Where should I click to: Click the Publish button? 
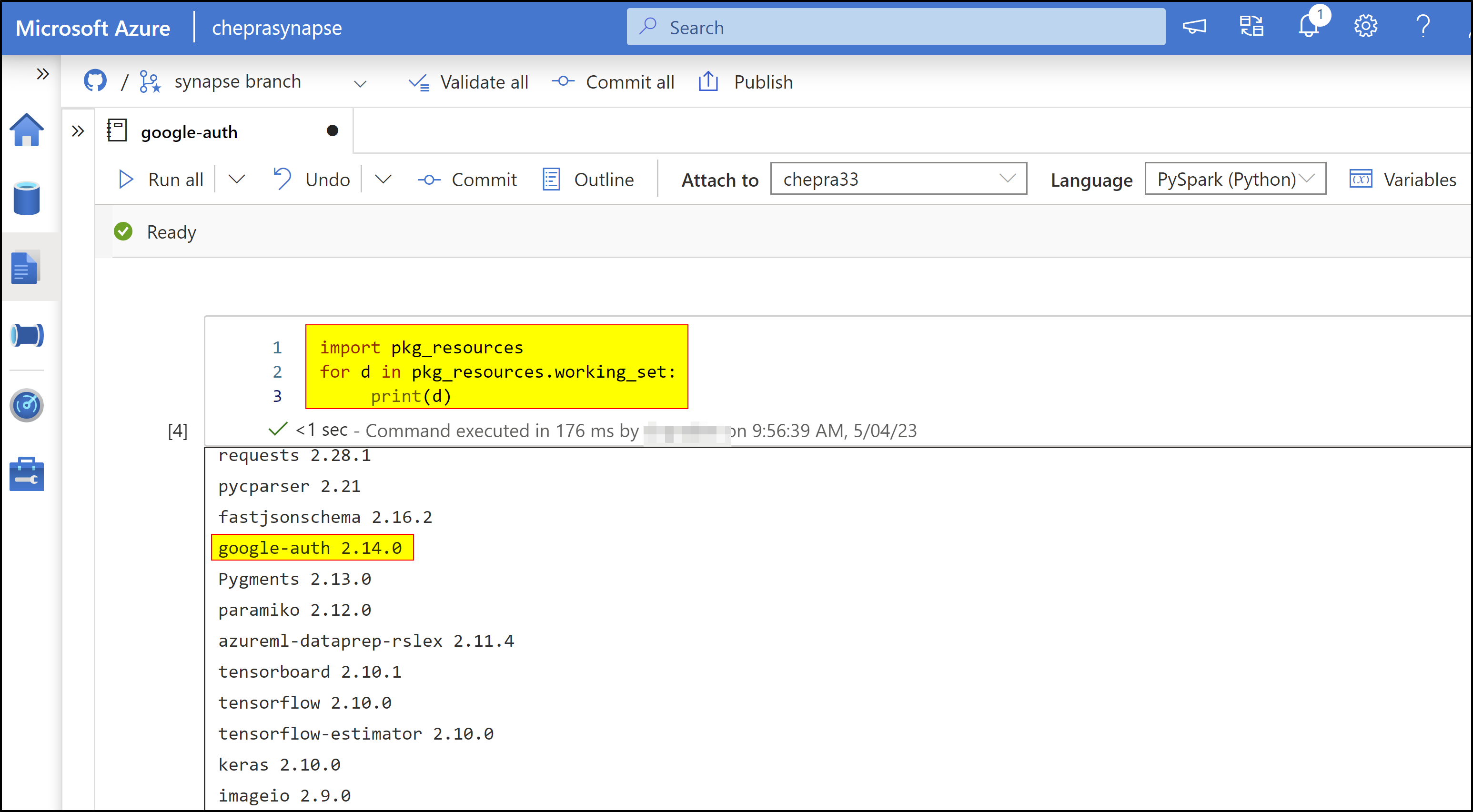(x=745, y=82)
